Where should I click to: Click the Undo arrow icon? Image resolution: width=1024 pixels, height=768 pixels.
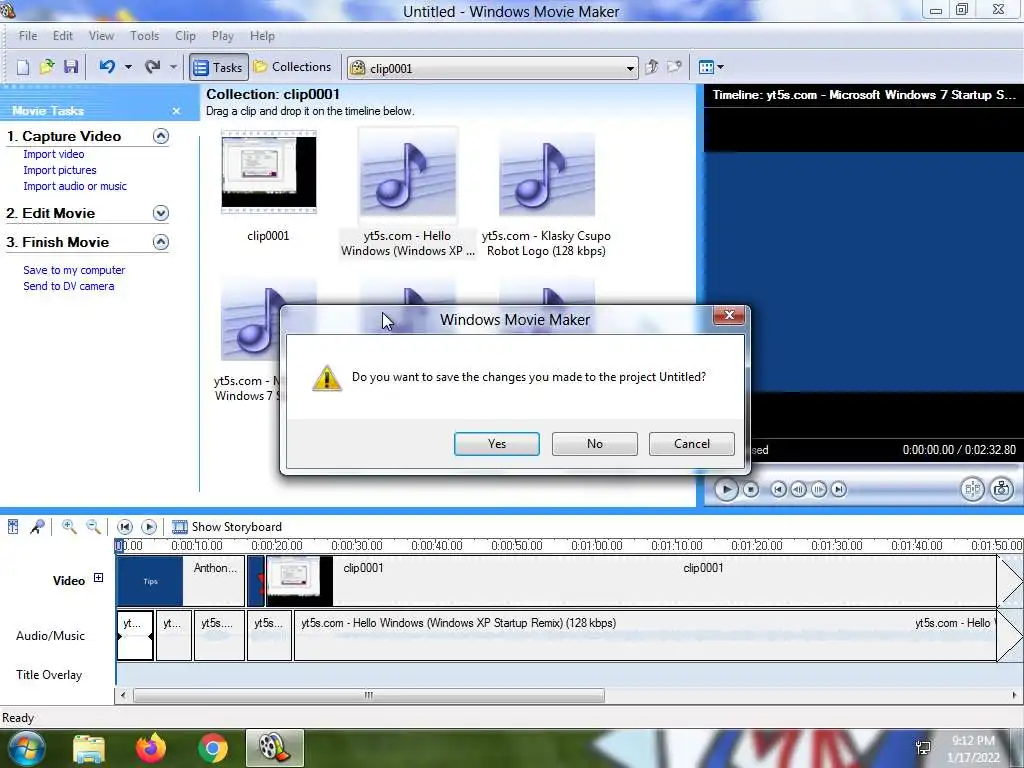pyautogui.click(x=107, y=67)
